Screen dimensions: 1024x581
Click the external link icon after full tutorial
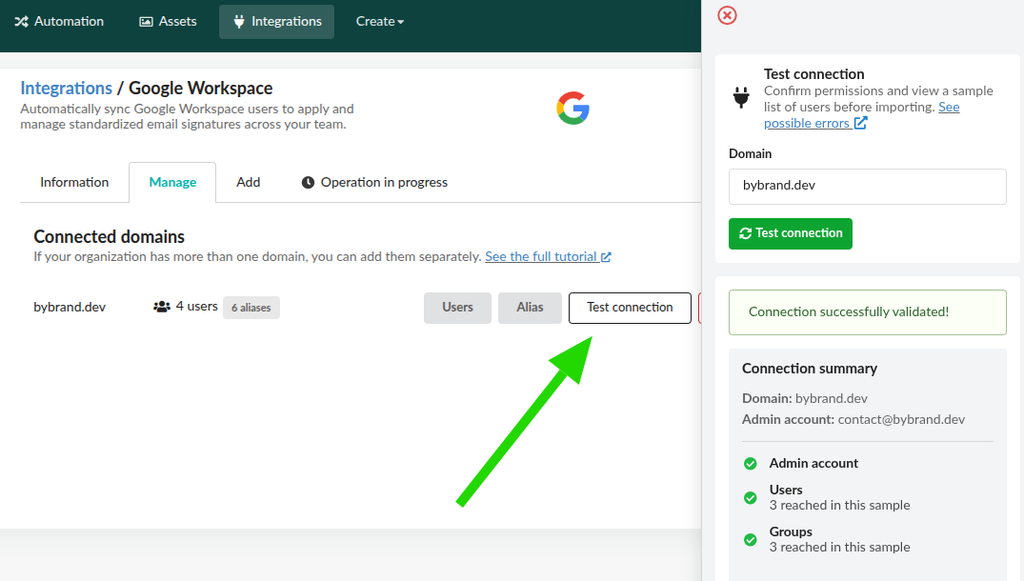coord(606,257)
